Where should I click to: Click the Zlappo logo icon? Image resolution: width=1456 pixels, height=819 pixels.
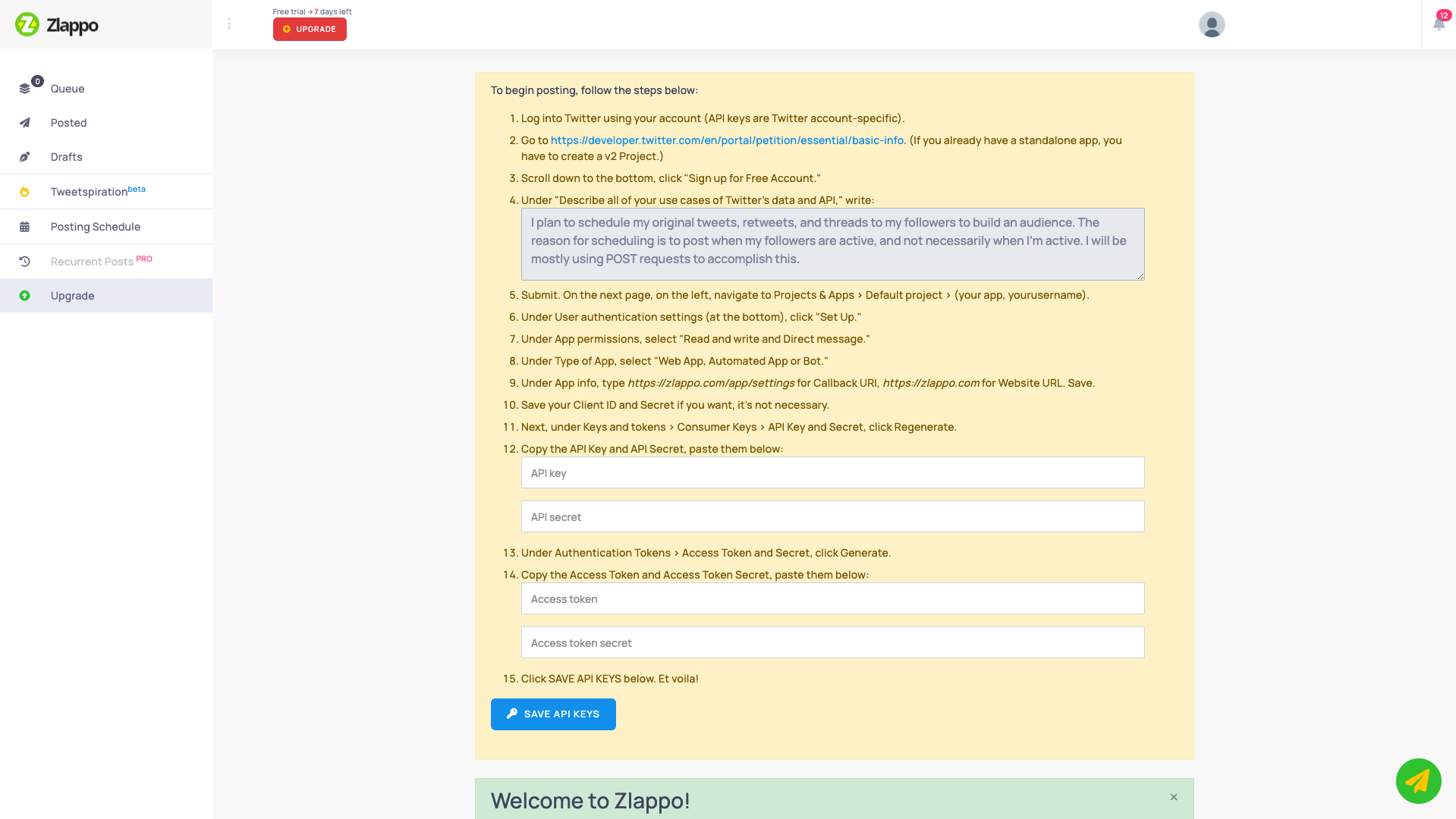pyautogui.click(x=27, y=24)
